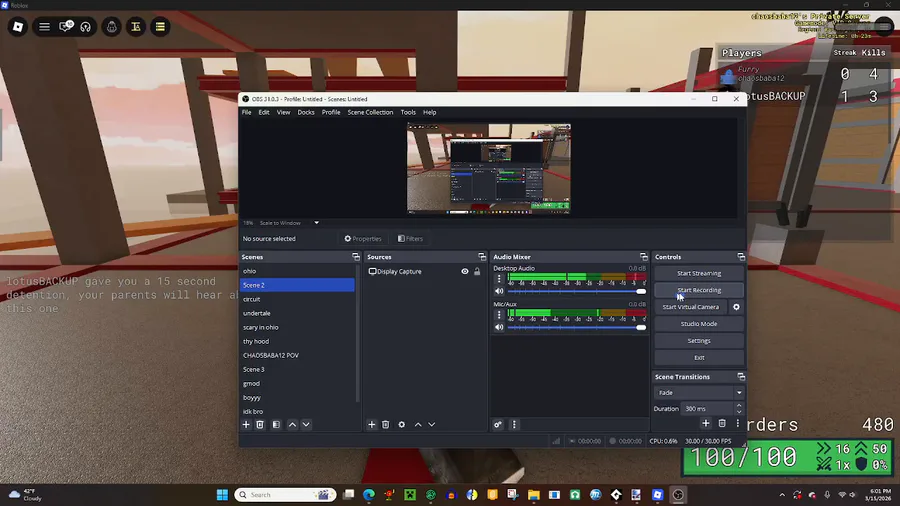The width and height of the screenshot is (900, 506).
Task: Open Fade transition dropdown
Action: pos(699,392)
